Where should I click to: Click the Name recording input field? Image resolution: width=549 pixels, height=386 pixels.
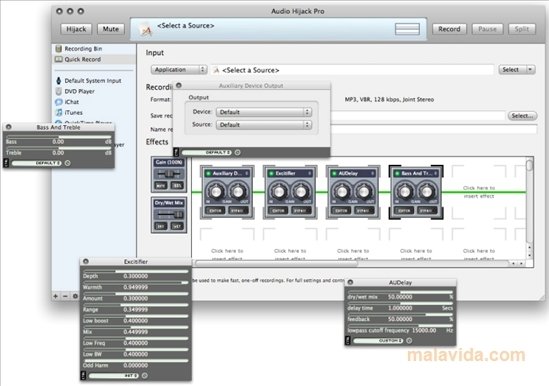[433, 129]
